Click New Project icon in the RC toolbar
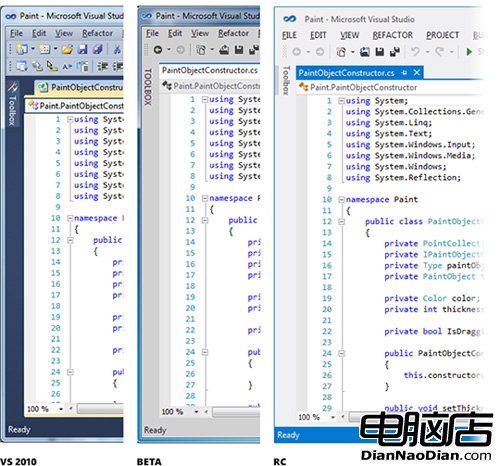Screen dimensions: 500x466 [x=341, y=52]
